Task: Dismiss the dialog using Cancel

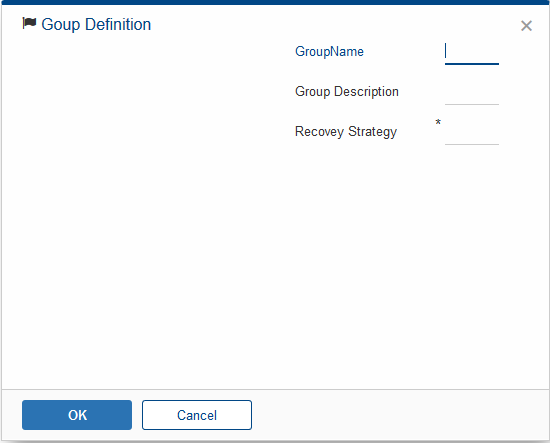Action: coord(197,415)
